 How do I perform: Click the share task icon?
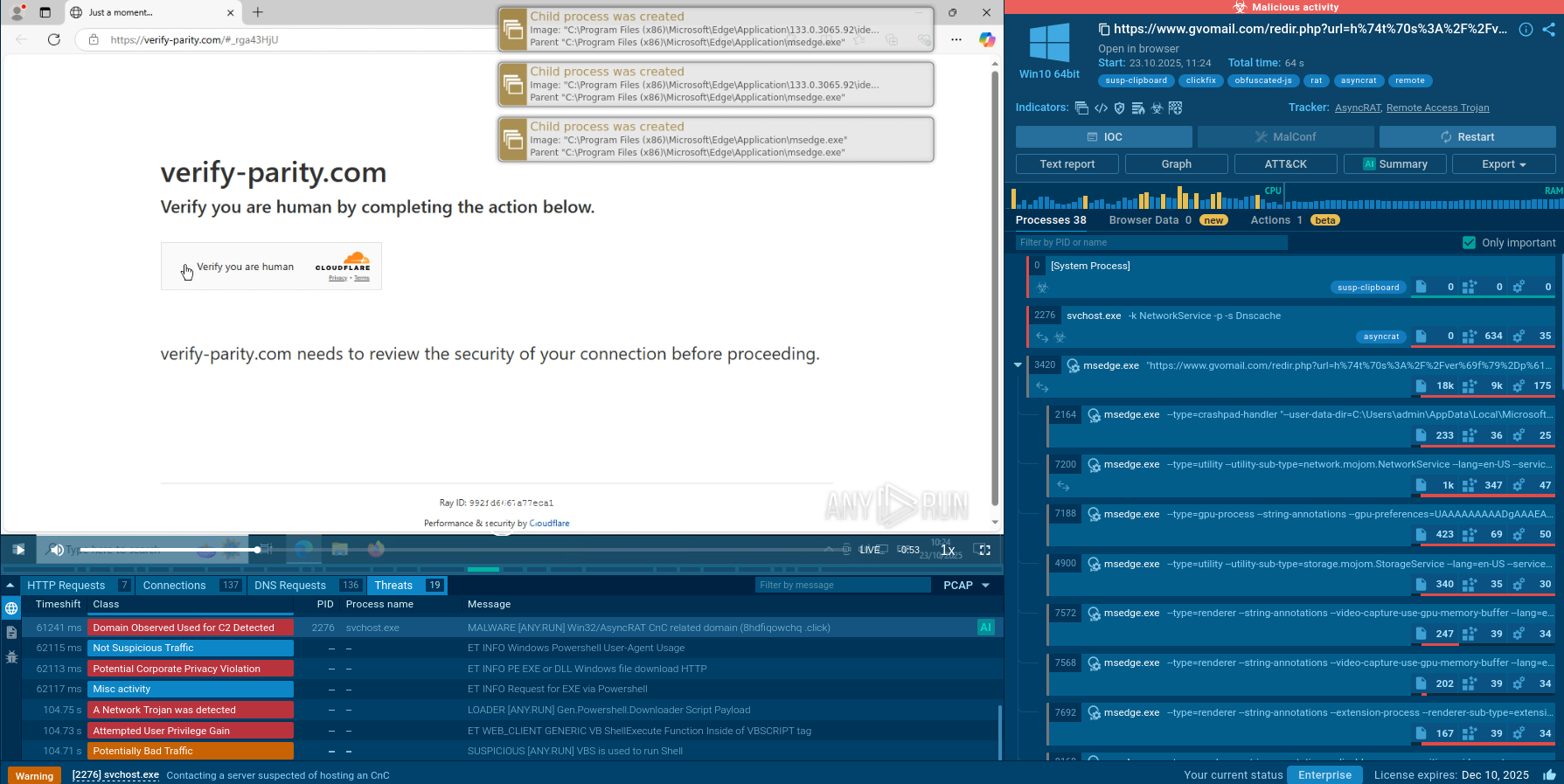point(1548,29)
